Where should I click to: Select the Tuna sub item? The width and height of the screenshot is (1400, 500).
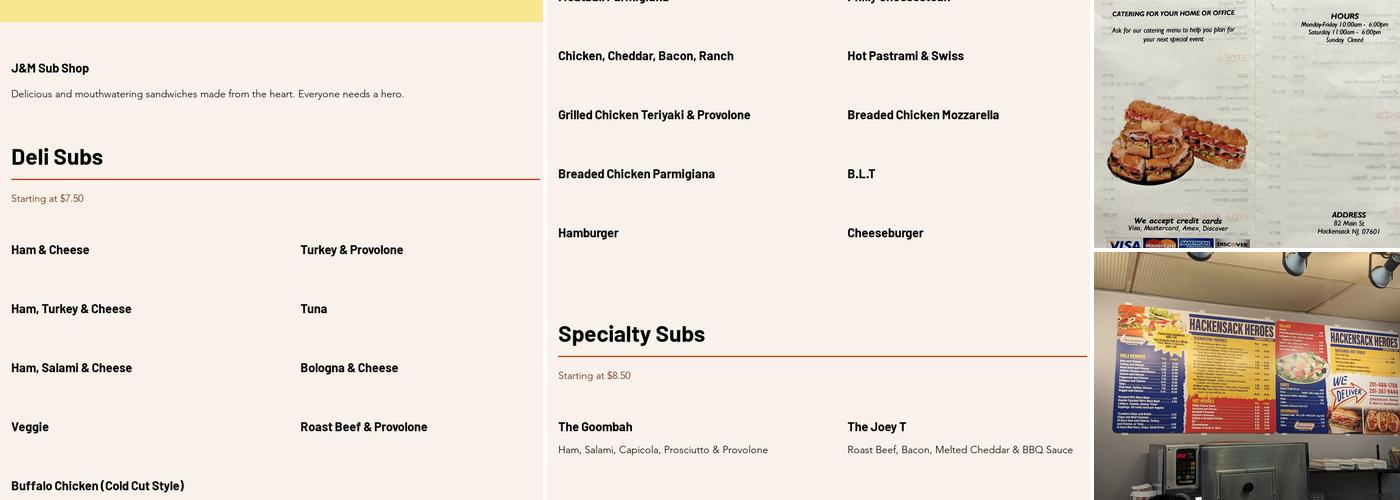click(313, 309)
